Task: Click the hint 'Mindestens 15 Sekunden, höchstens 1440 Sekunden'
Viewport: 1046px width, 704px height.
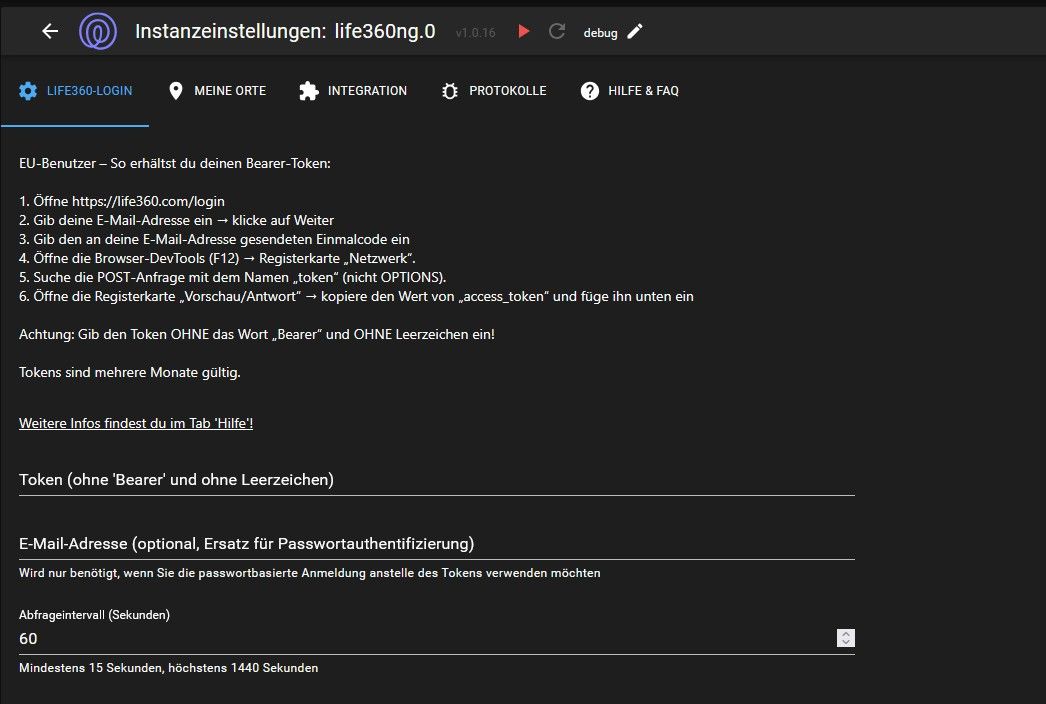Action: pyautogui.click(x=168, y=668)
